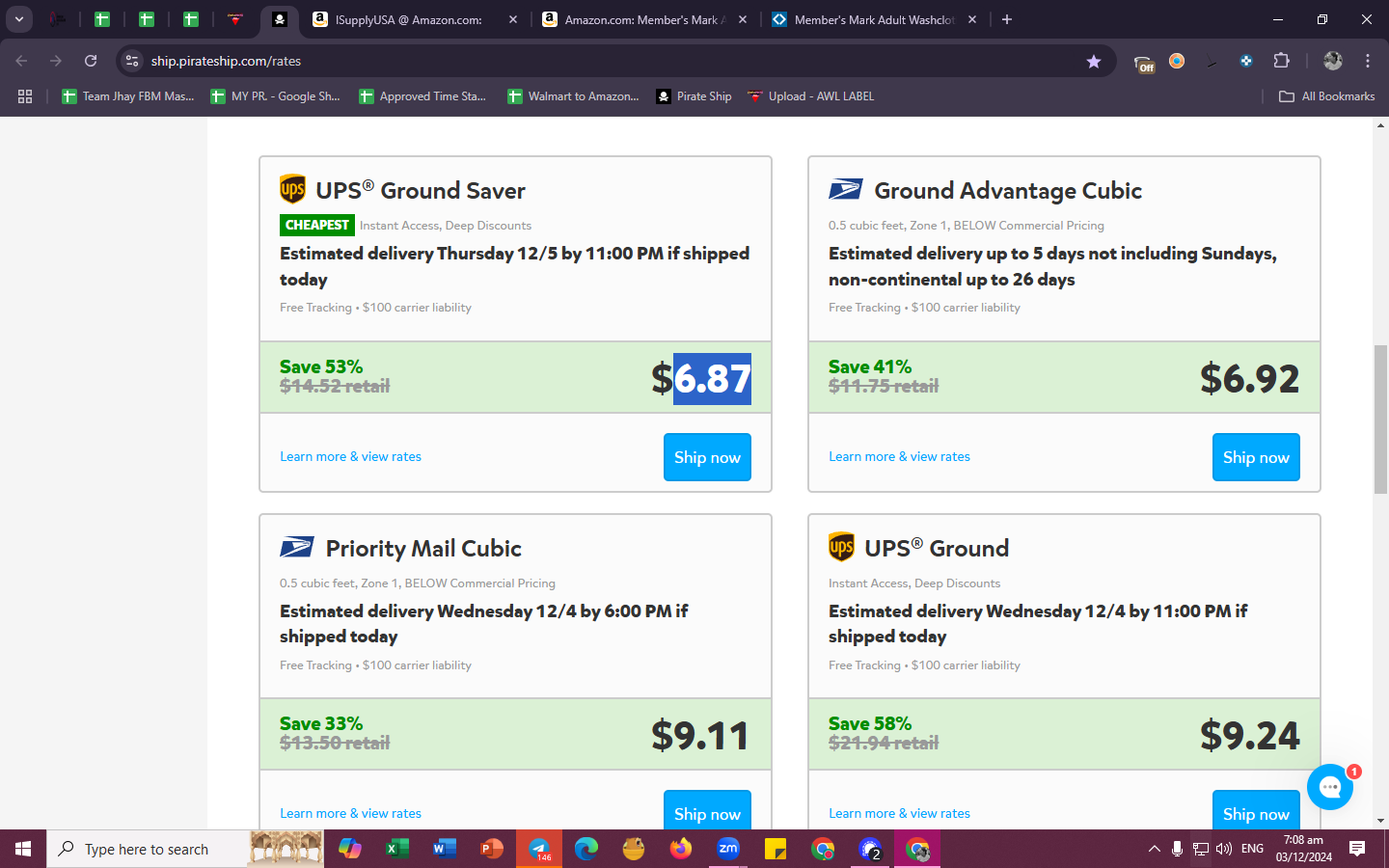Switch to the Amazon.com: Member's Mark tab
1389x868 pixels.
click(x=646, y=19)
